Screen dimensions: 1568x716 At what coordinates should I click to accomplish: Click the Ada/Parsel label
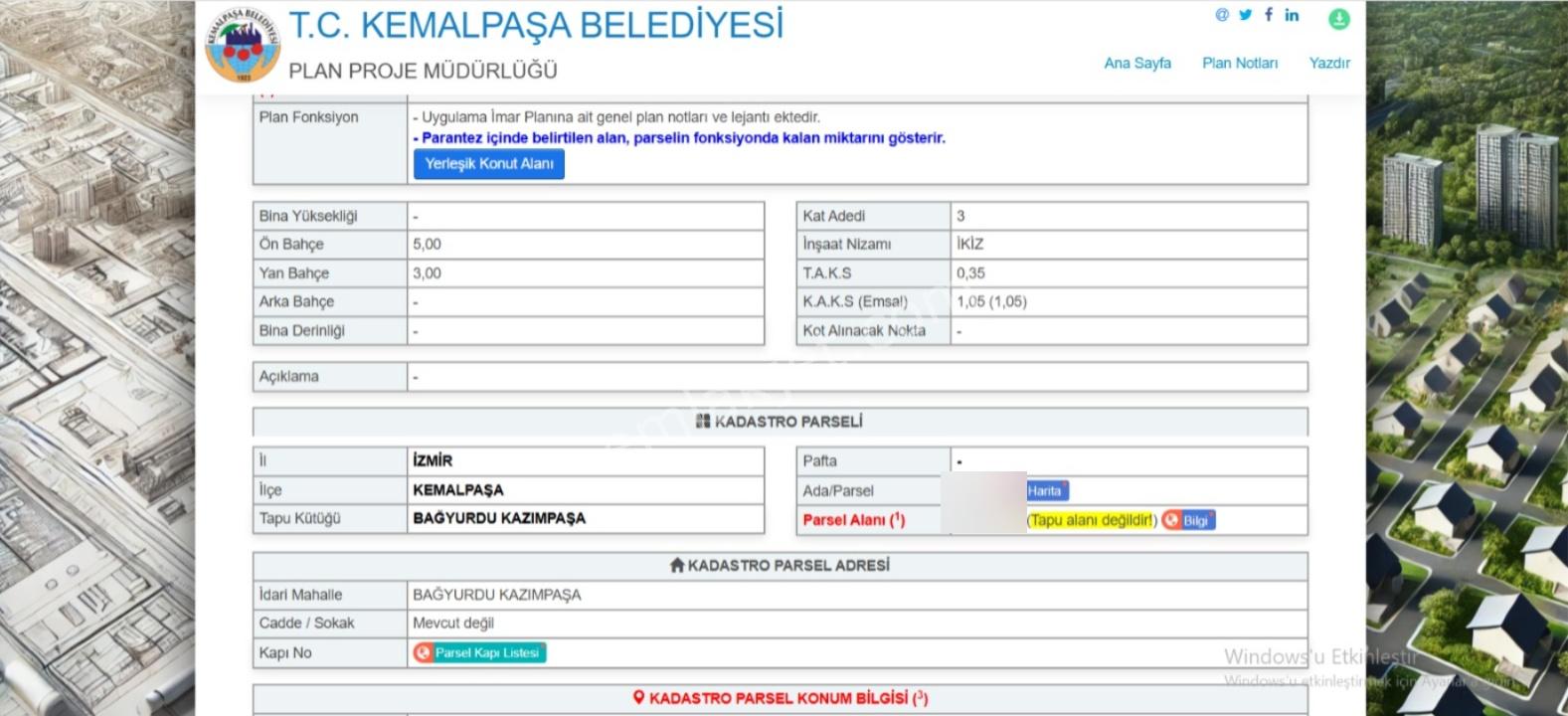[838, 490]
